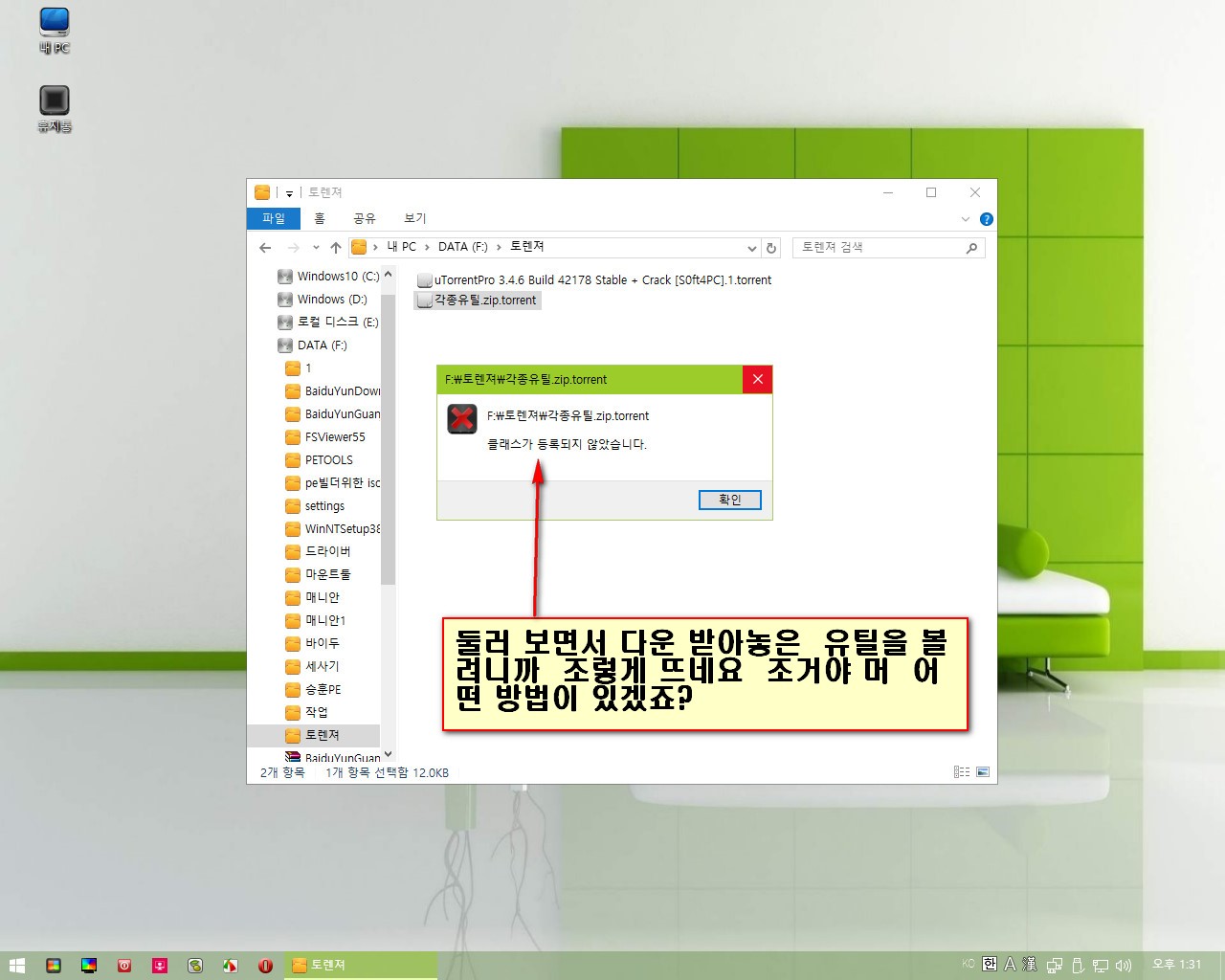The image size is (1225, 980).
Task: Select 매니안 folder in tree
Action: (x=313, y=598)
